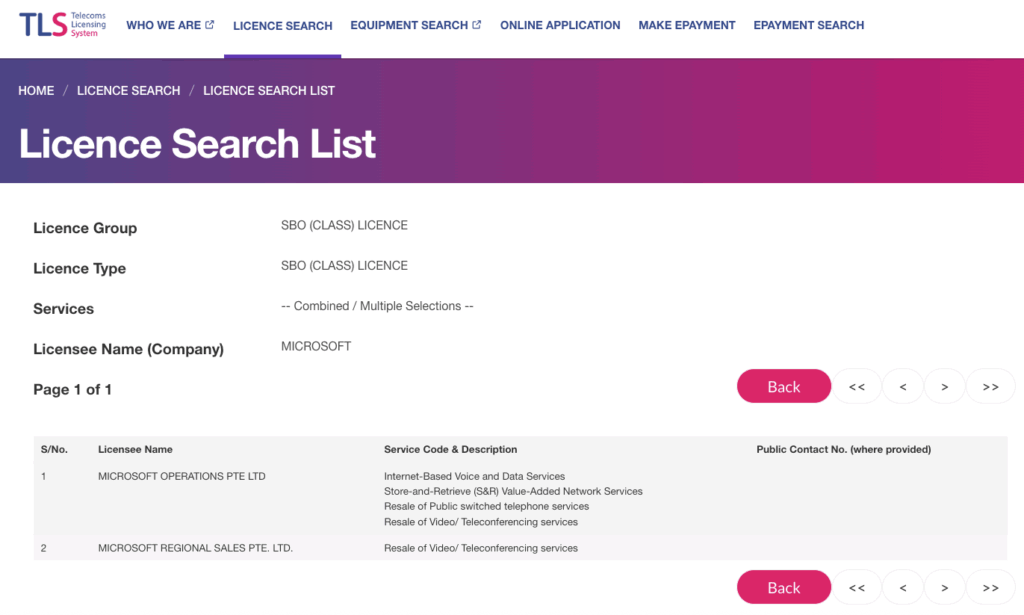Image resolution: width=1024 pixels, height=615 pixels.
Task: Open the MAKE EPAYMENT page
Action: (x=686, y=25)
